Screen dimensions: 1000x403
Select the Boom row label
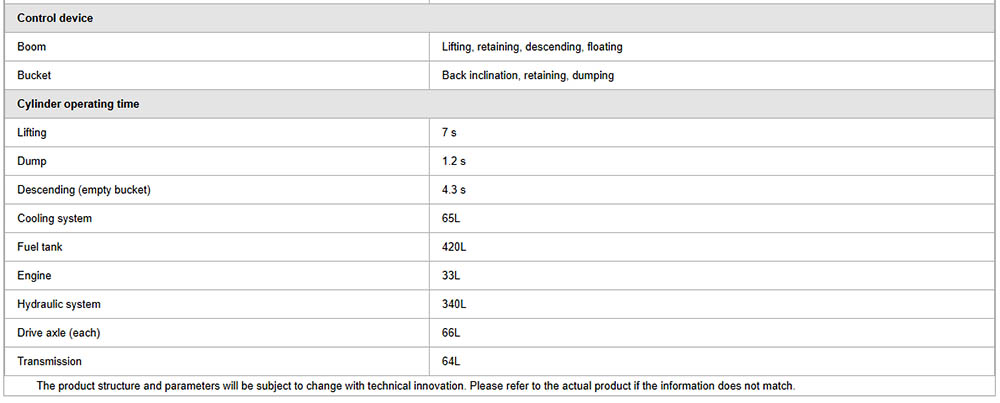pos(32,47)
